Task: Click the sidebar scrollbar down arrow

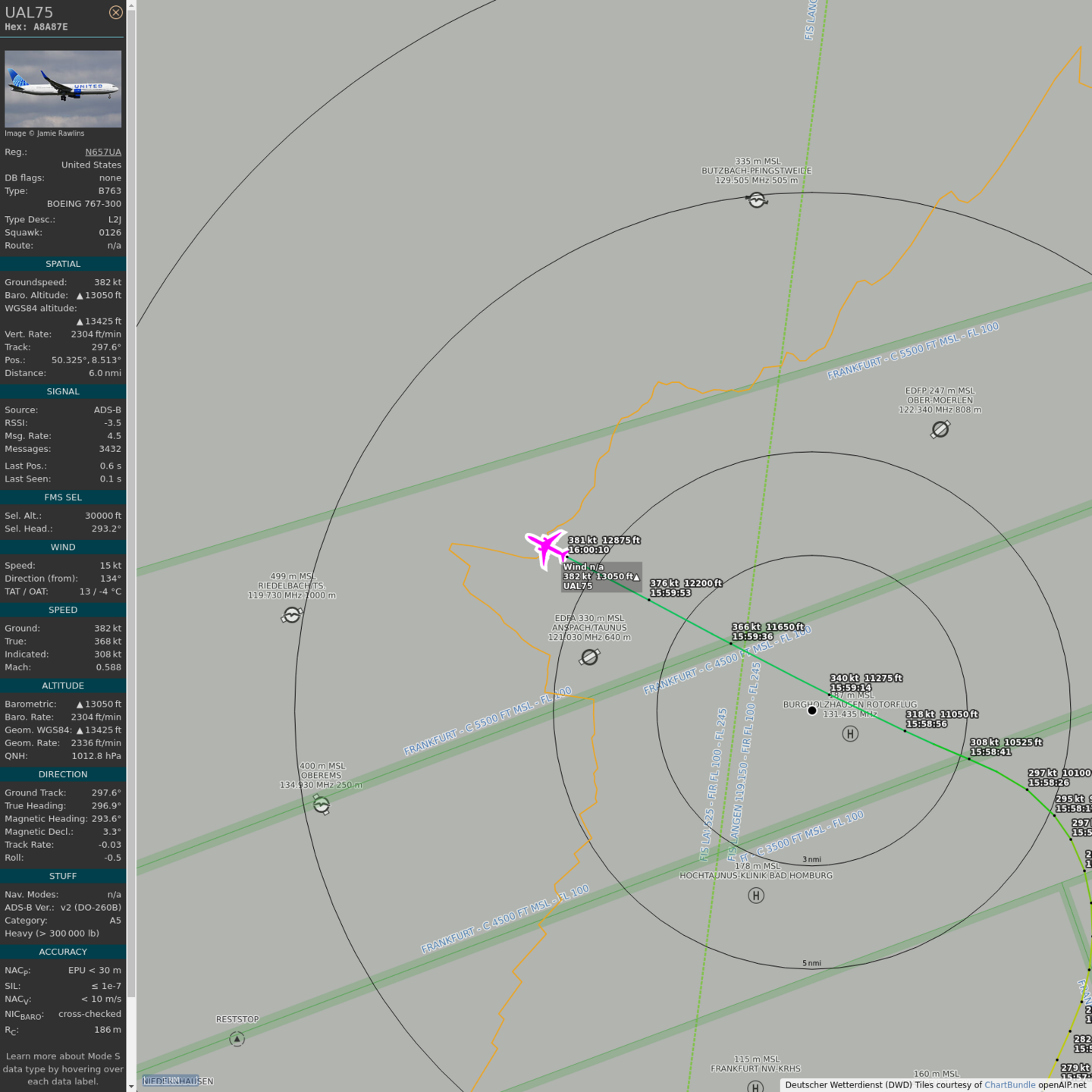Action: pyautogui.click(x=131, y=1086)
